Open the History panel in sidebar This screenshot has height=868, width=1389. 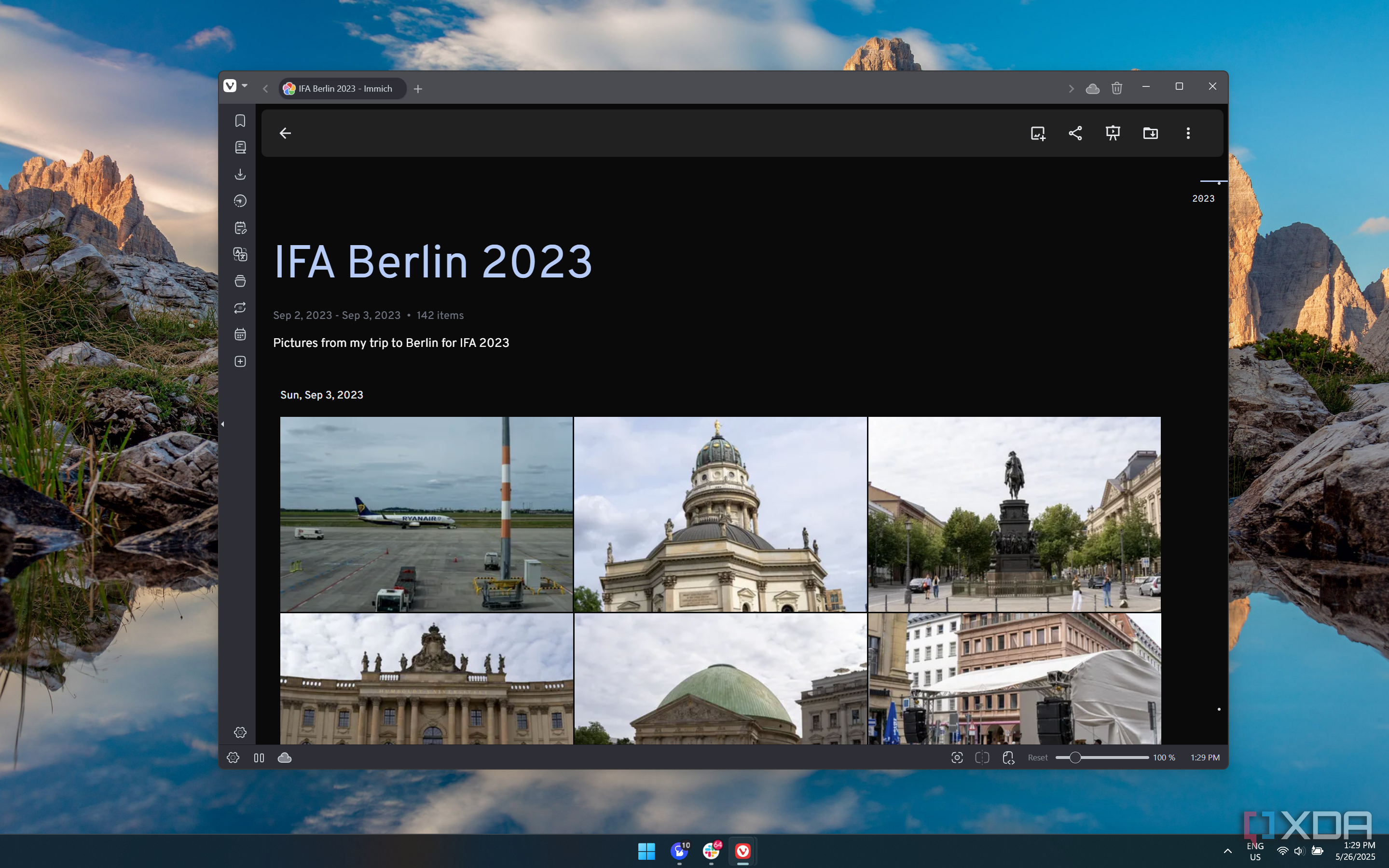click(x=240, y=201)
